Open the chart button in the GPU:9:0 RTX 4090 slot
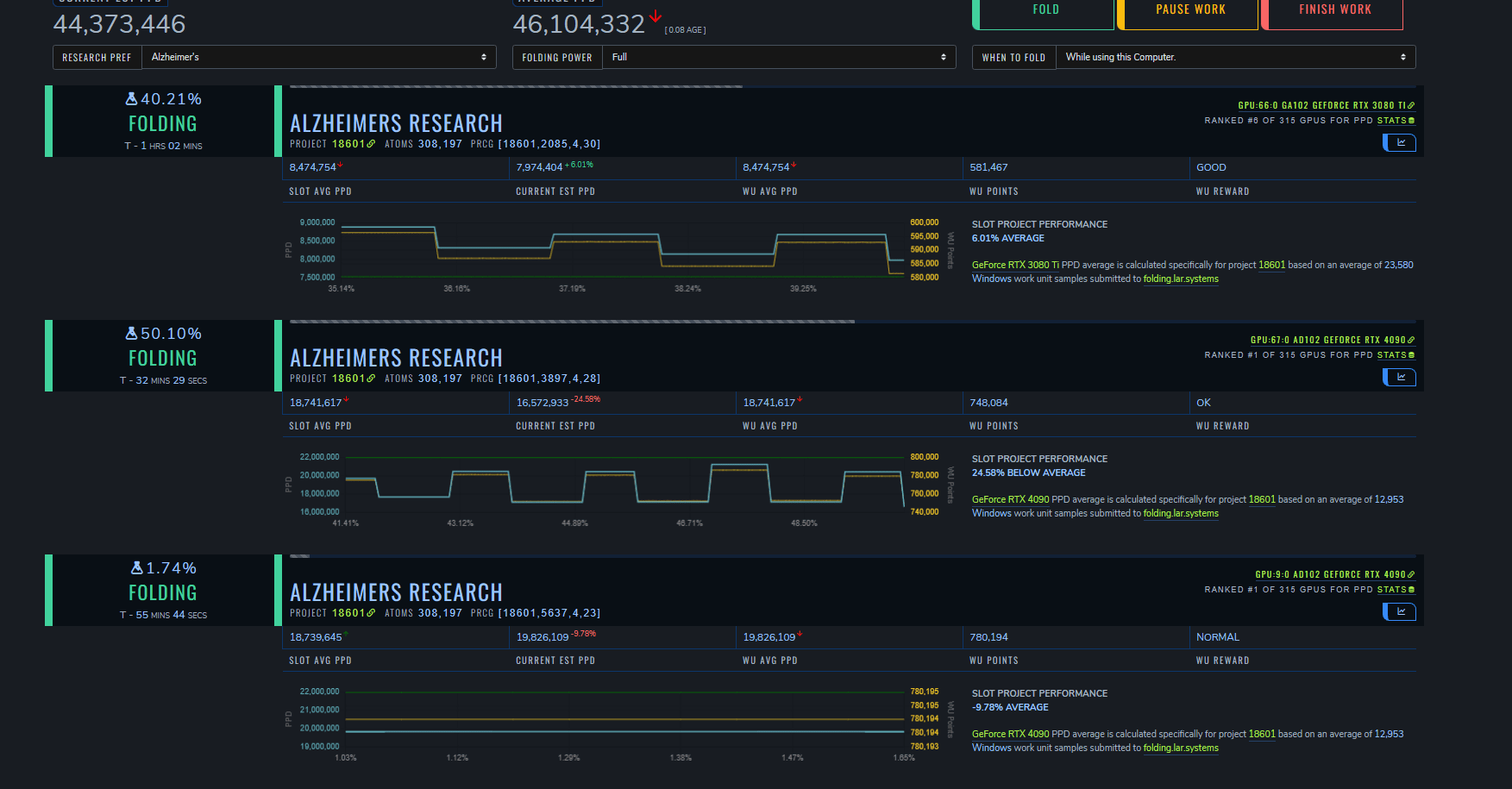1512x789 pixels. coord(1400,611)
